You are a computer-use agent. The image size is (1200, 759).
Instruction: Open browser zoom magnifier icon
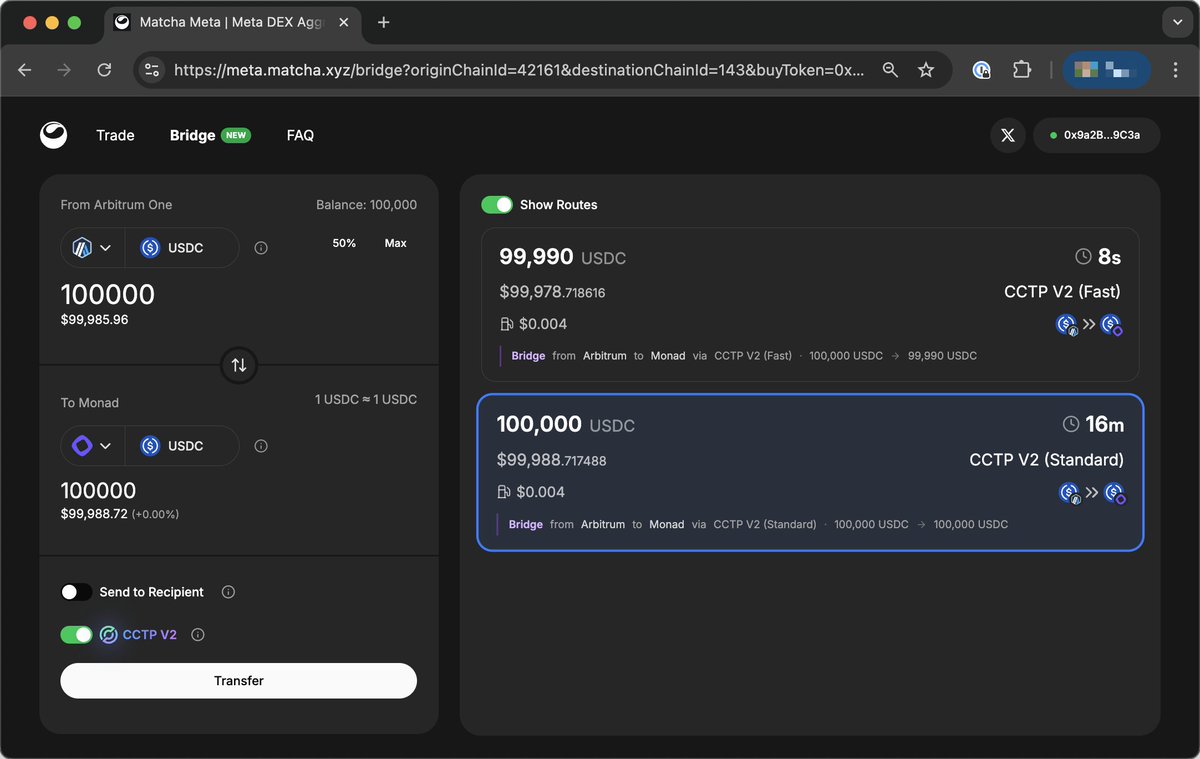[890, 70]
